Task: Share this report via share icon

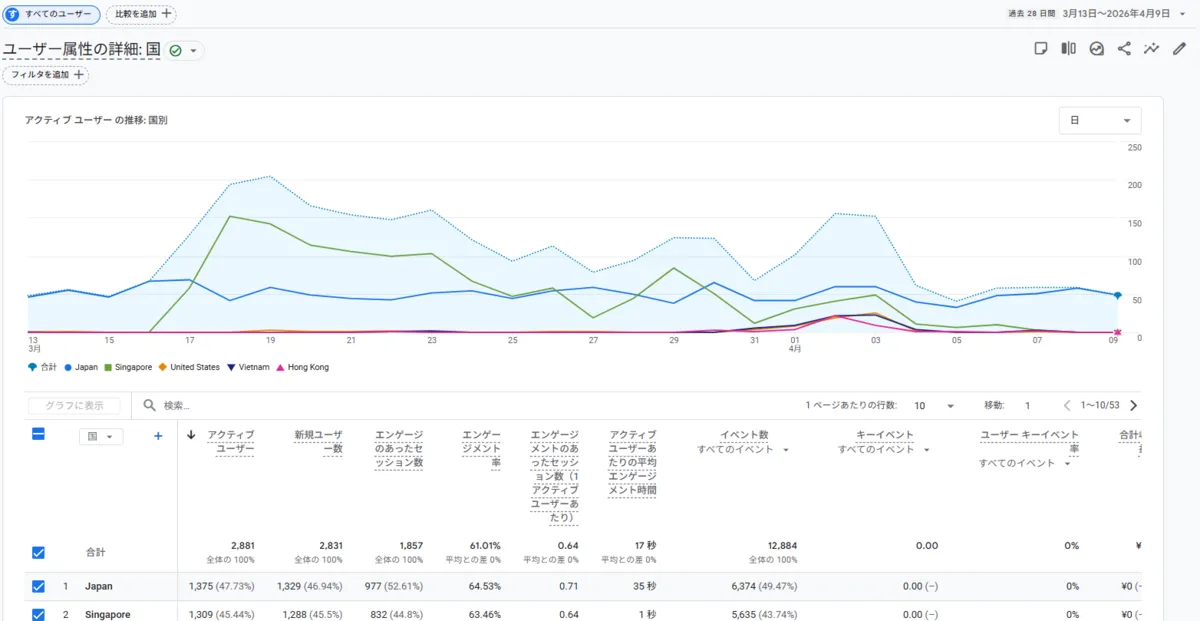Action: [1124, 48]
